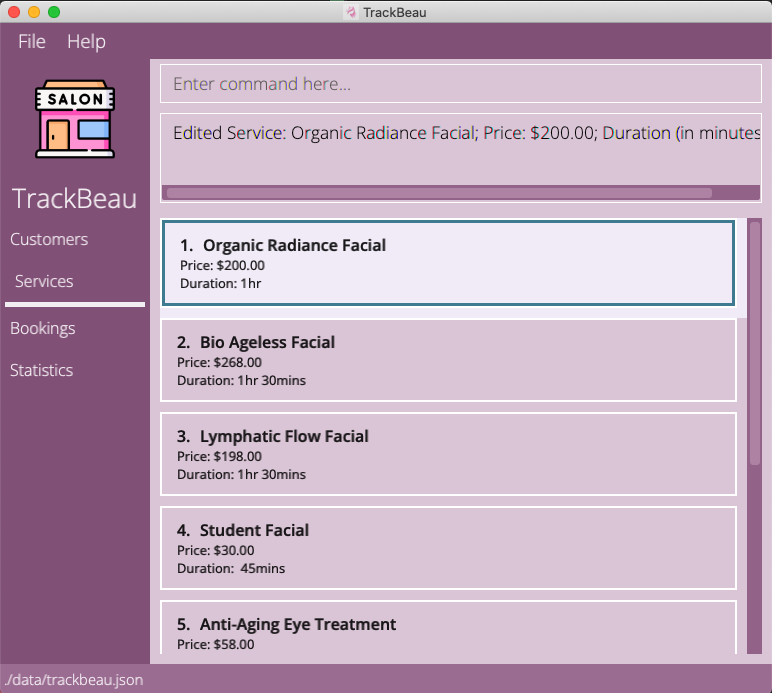Viewport: 772px width, 693px height.
Task: Click the TrackBeau sidebar app name
Action: 75,198
